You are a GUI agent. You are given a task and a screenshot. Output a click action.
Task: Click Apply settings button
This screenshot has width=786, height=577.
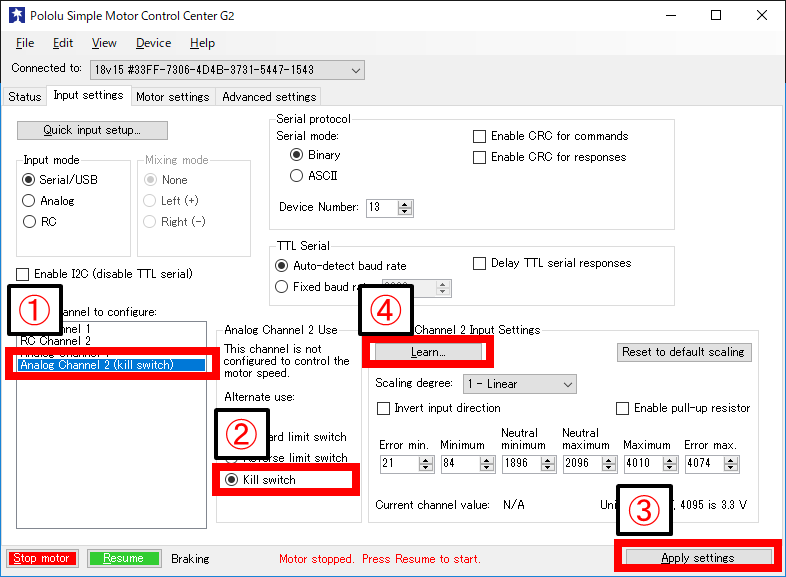(698, 558)
